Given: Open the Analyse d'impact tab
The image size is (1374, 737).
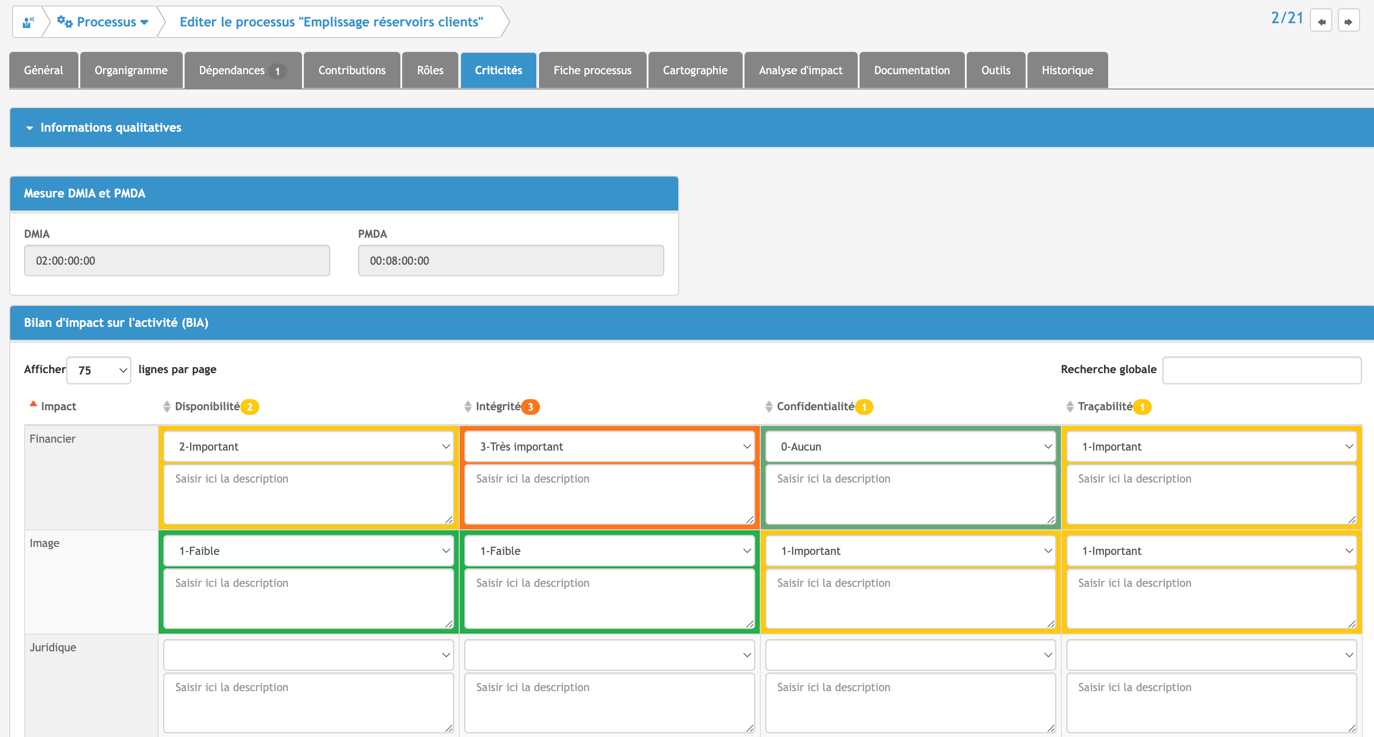Looking at the screenshot, I should [x=800, y=70].
